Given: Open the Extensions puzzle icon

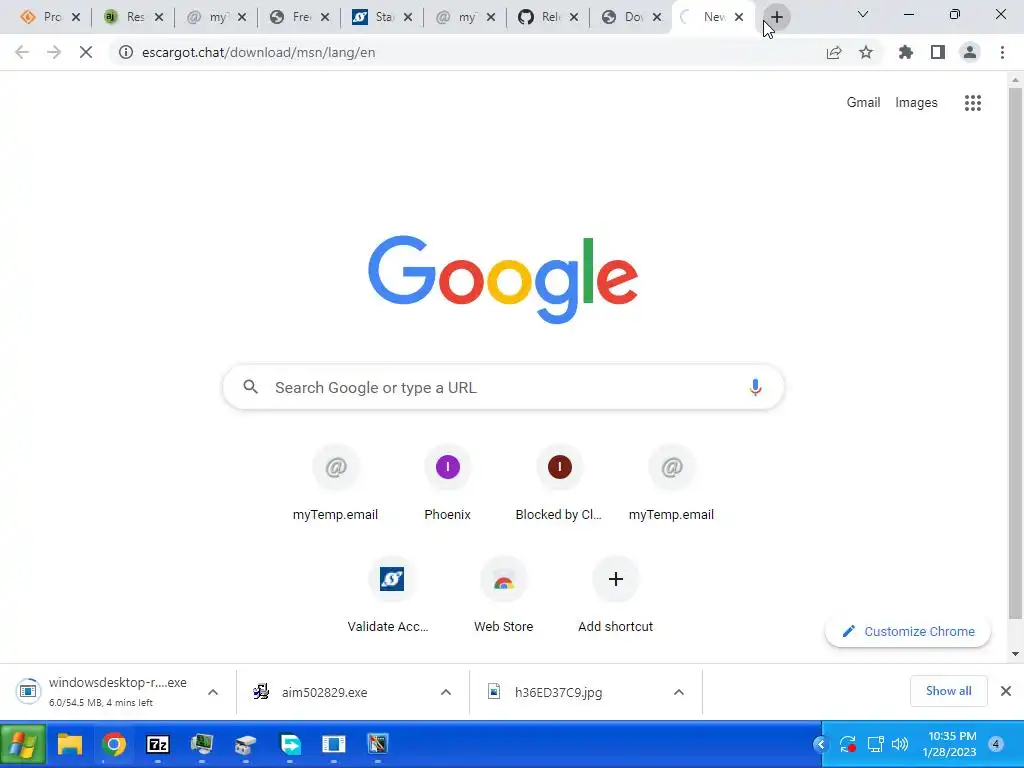Looking at the screenshot, I should [x=906, y=52].
